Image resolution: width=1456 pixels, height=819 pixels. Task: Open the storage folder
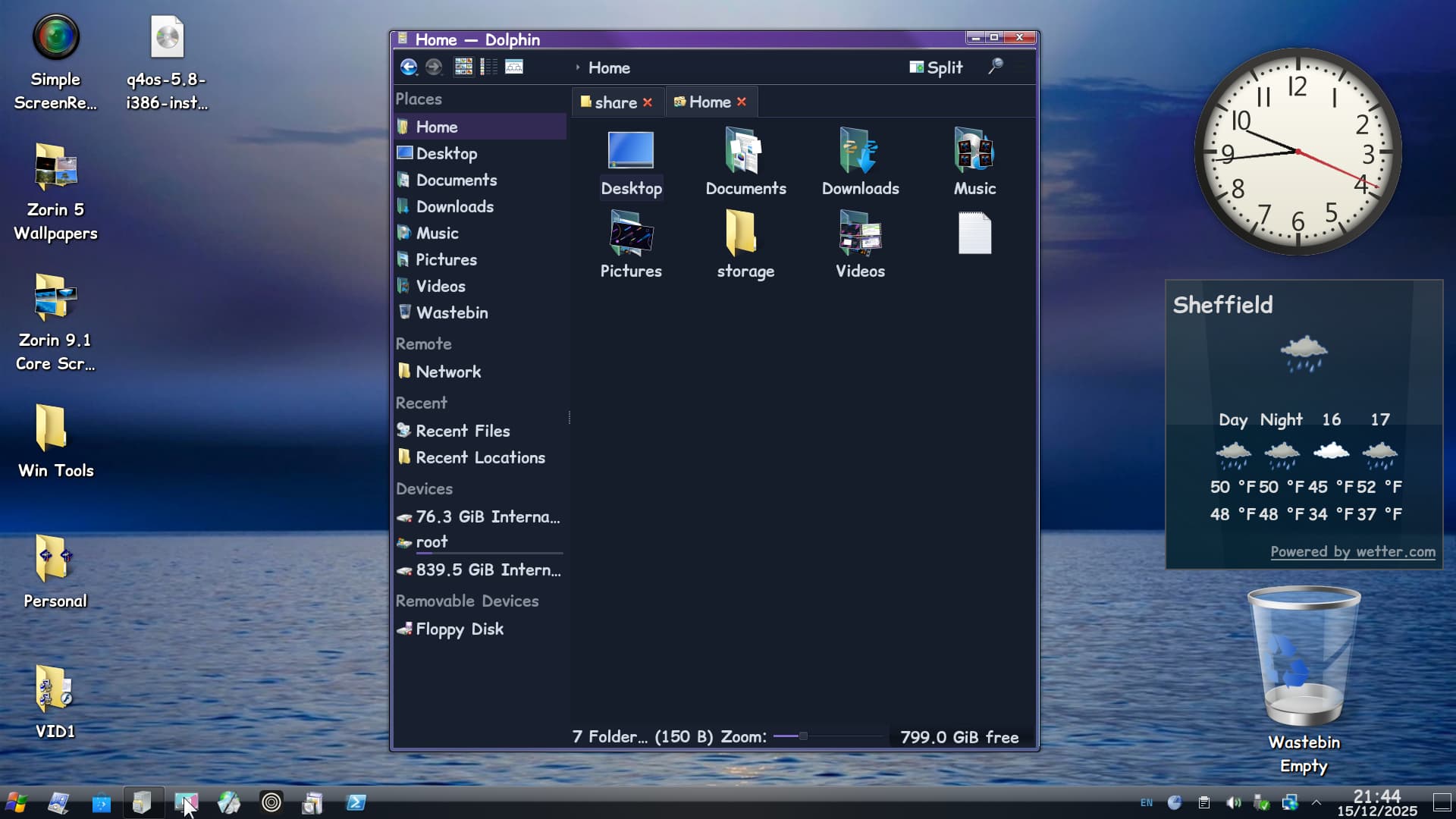745,245
